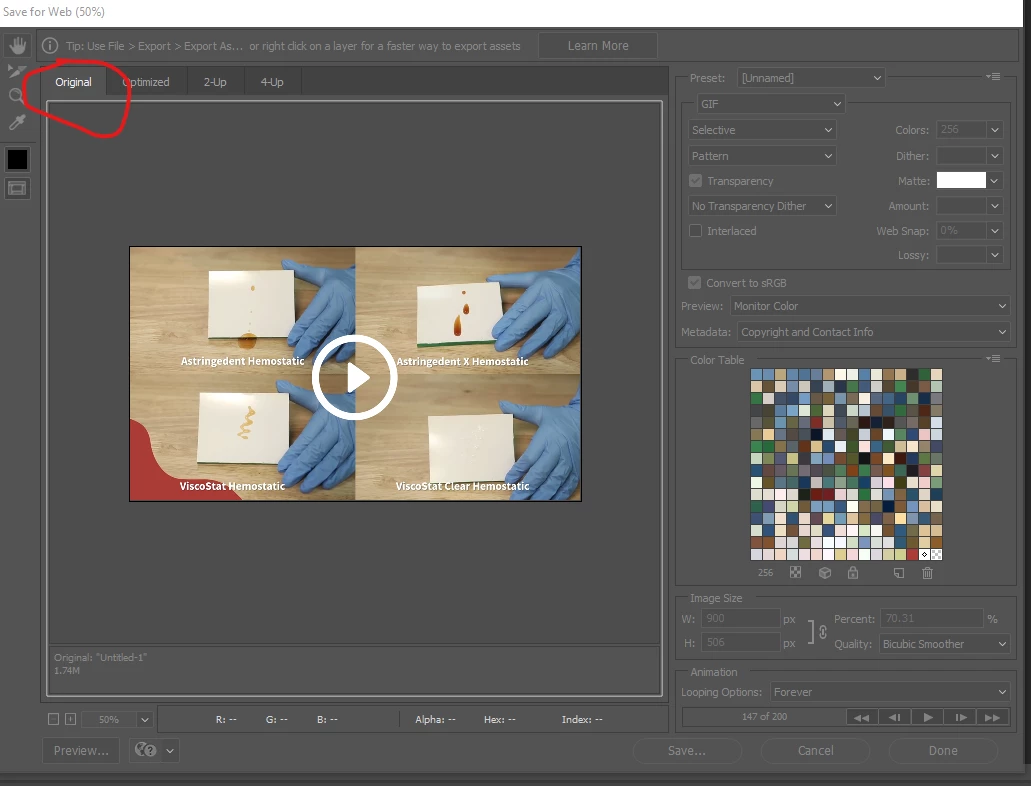This screenshot has height=786, width=1031.
Task: Open the Color Table flyout menu icon
Action: (x=994, y=358)
